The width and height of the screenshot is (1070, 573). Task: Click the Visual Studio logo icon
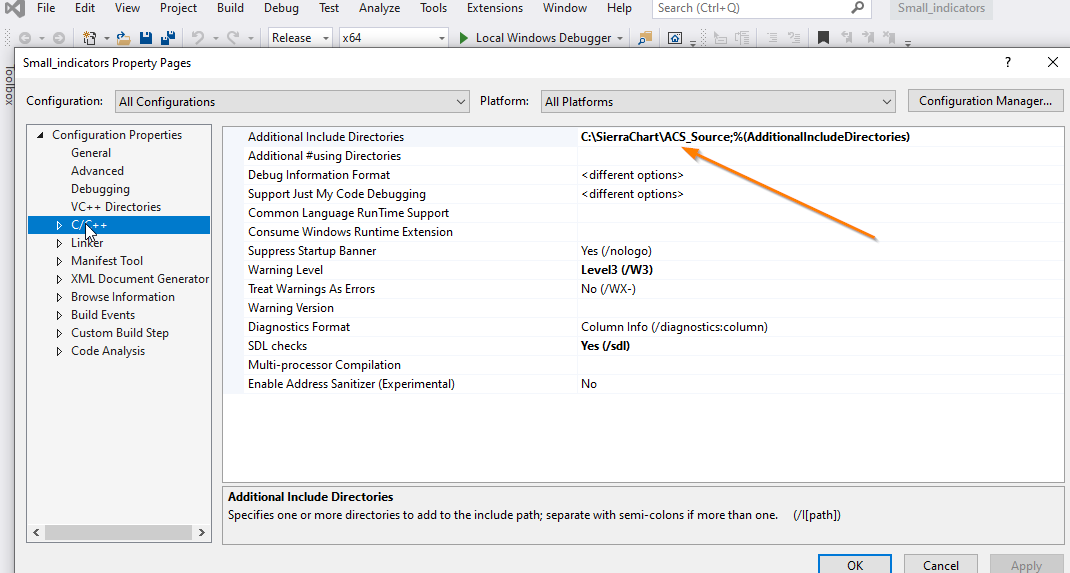pos(14,8)
